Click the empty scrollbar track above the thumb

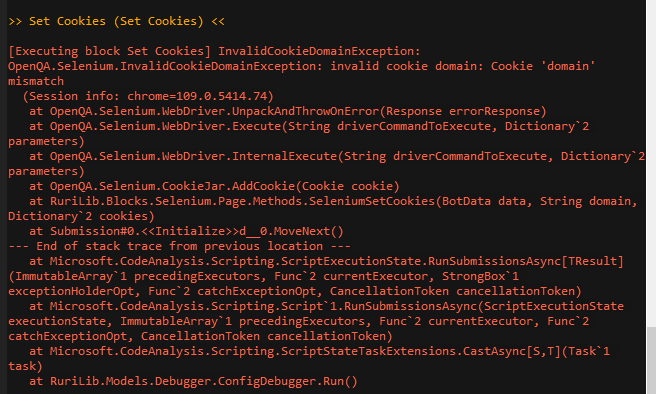[x=651, y=163]
